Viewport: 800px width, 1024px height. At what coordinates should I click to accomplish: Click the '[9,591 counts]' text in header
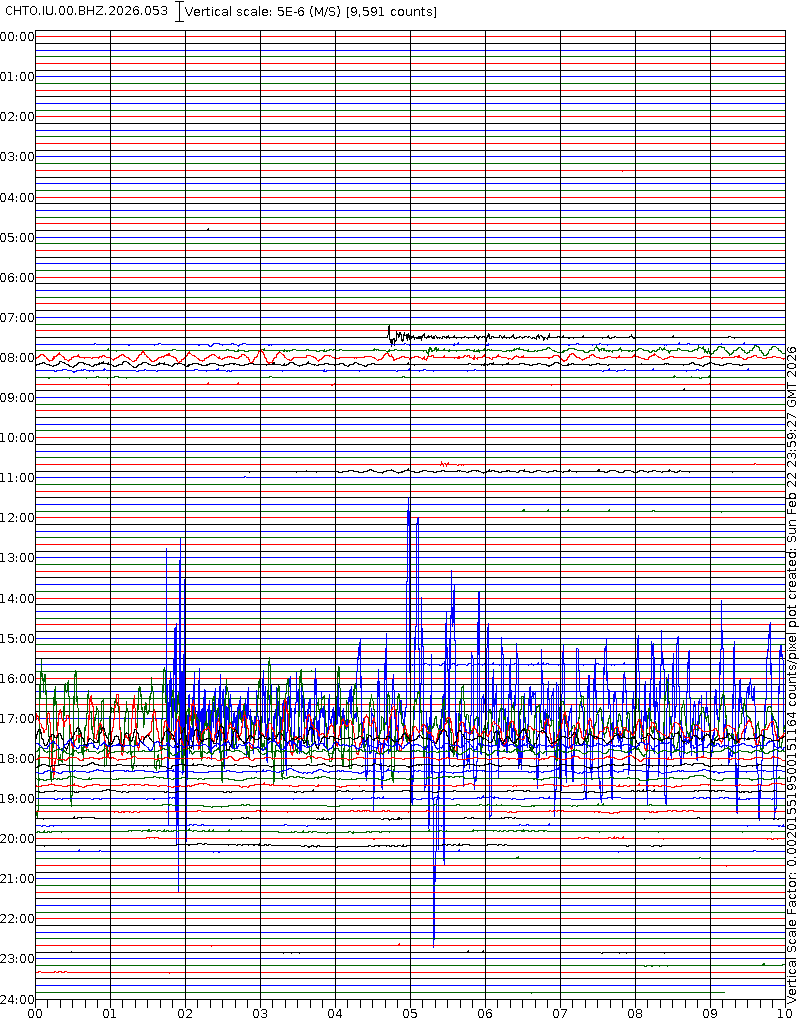[x=391, y=12]
